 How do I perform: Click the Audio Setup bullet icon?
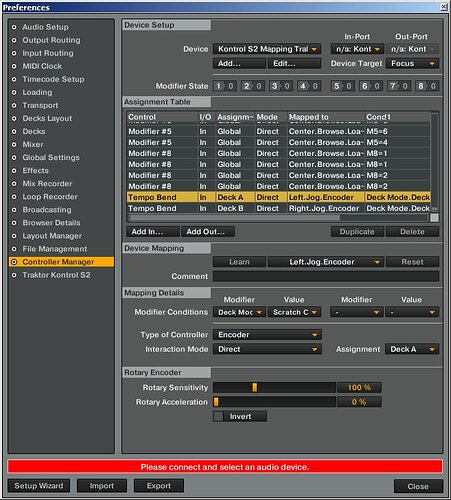coord(14,27)
